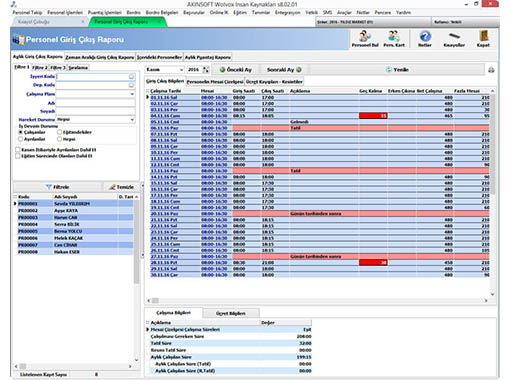This screenshot has height=380, width=510.
Task: Open the Bordro Belgeleri menu
Action: pos(162,12)
